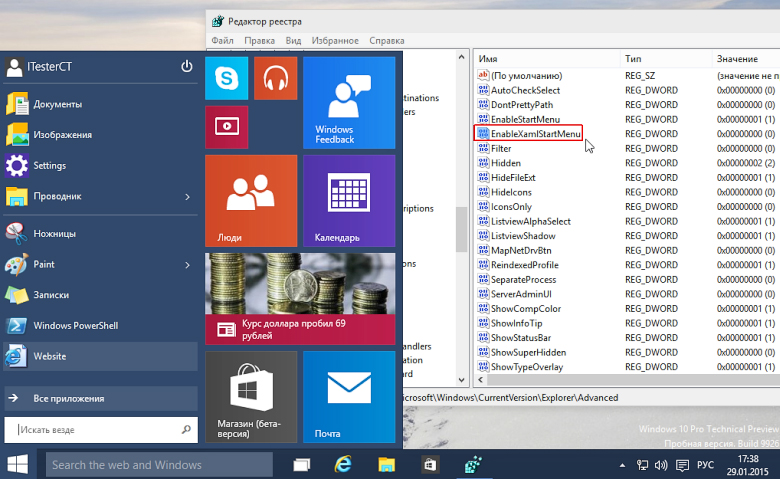
Task: Open the People (Люди) tile
Action: coord(251,201)
